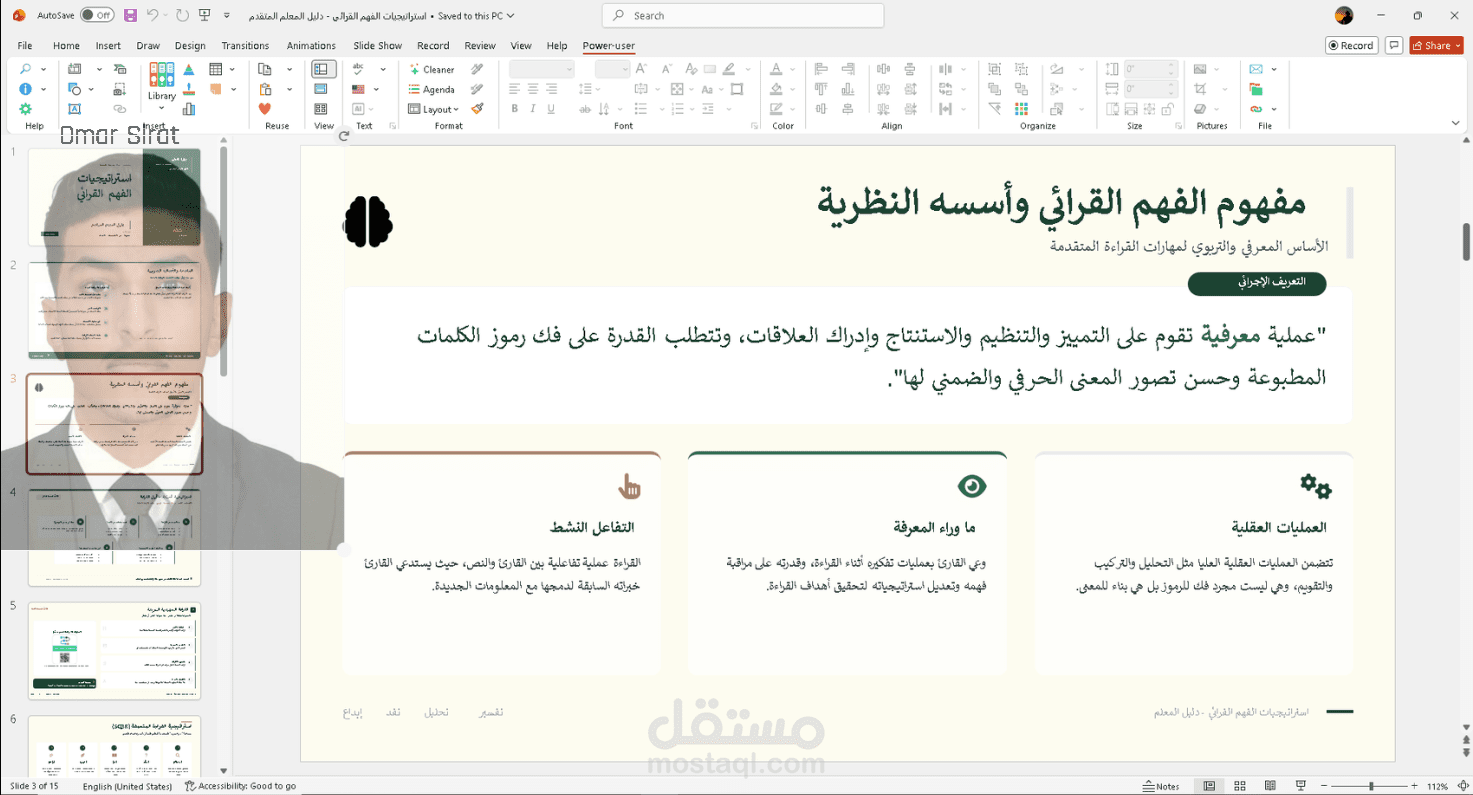Click the font color swatch in Color group
1473x795 pixels.
tap(776, 69)
